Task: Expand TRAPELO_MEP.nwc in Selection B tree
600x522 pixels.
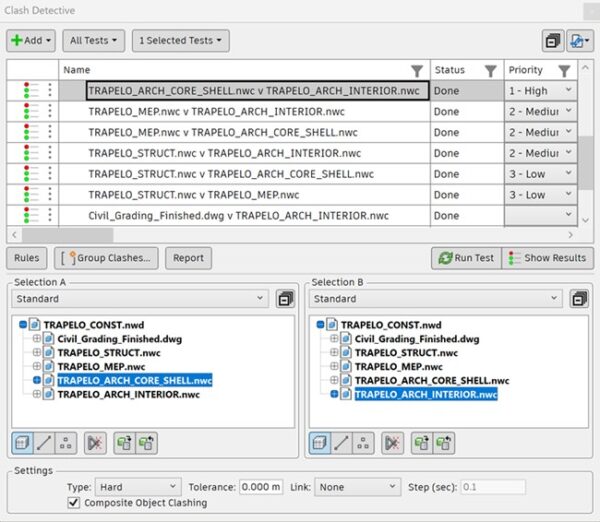Action: coord(334,366)
